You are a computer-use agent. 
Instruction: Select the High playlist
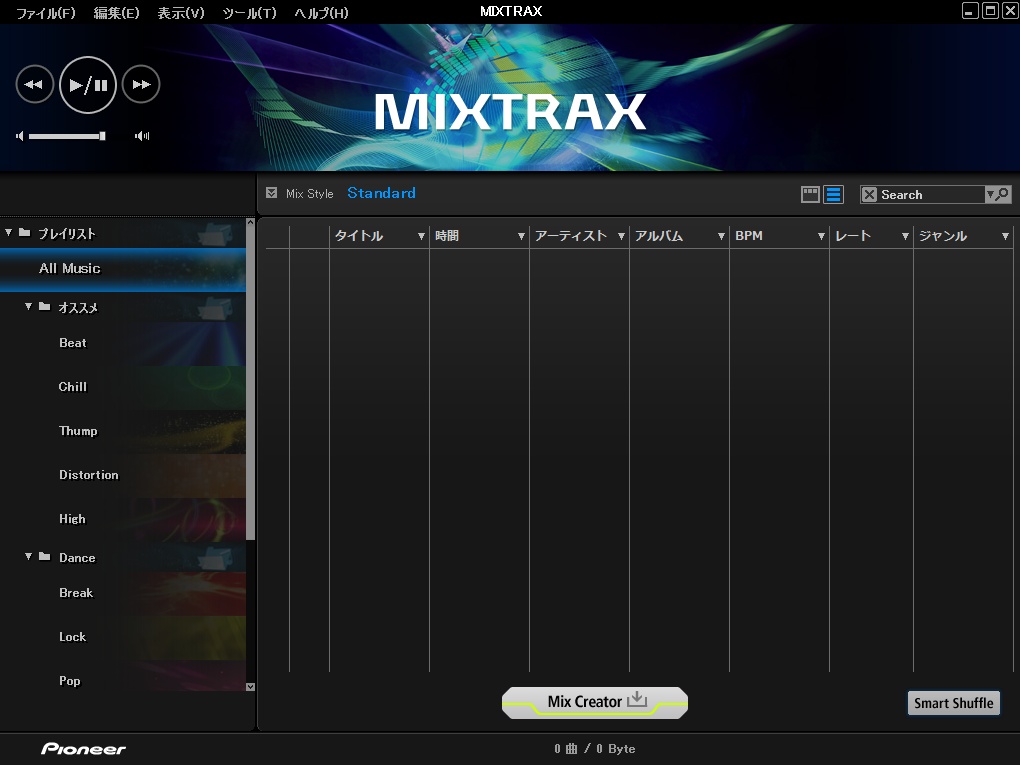click(123, 519)
